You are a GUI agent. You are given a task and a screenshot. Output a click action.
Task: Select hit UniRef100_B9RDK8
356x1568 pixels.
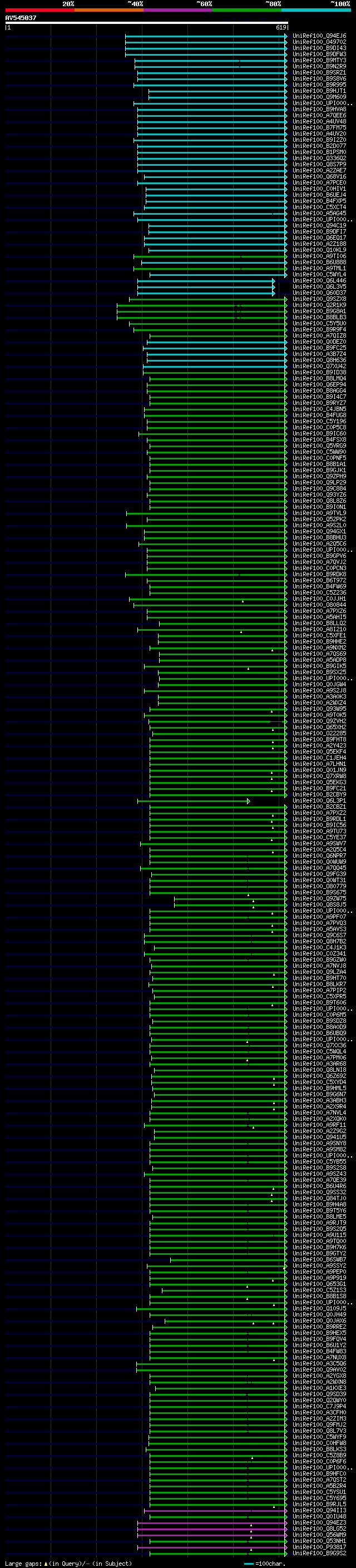[x=319, y=574]
